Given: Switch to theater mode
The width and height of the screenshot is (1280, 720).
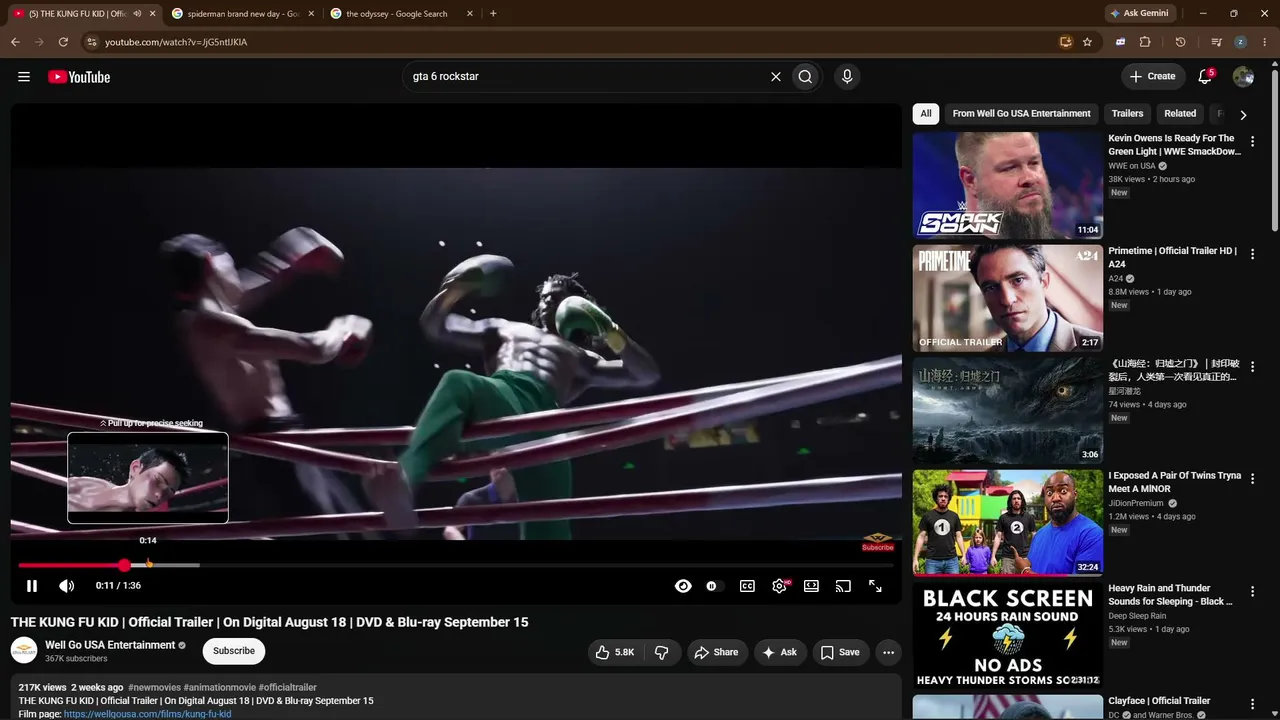Looking at the screenshot, I should coord(811,586).
